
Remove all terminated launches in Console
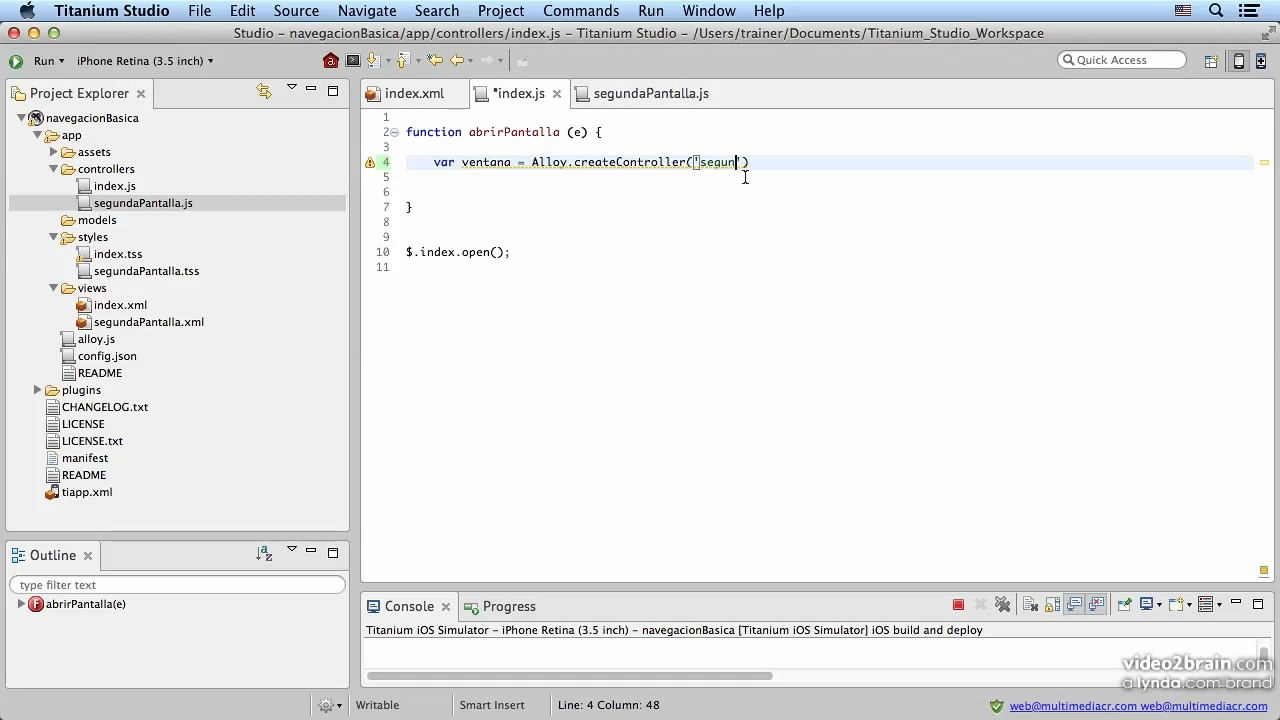click(1003, 604)
